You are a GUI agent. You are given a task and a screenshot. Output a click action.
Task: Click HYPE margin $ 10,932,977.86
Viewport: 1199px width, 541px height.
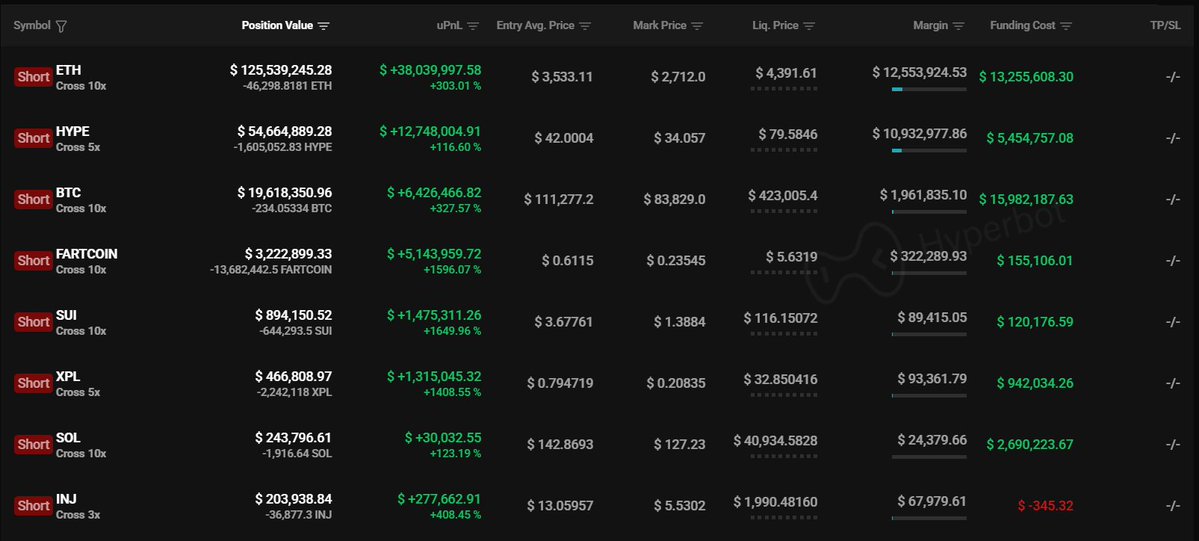[919, 134]
